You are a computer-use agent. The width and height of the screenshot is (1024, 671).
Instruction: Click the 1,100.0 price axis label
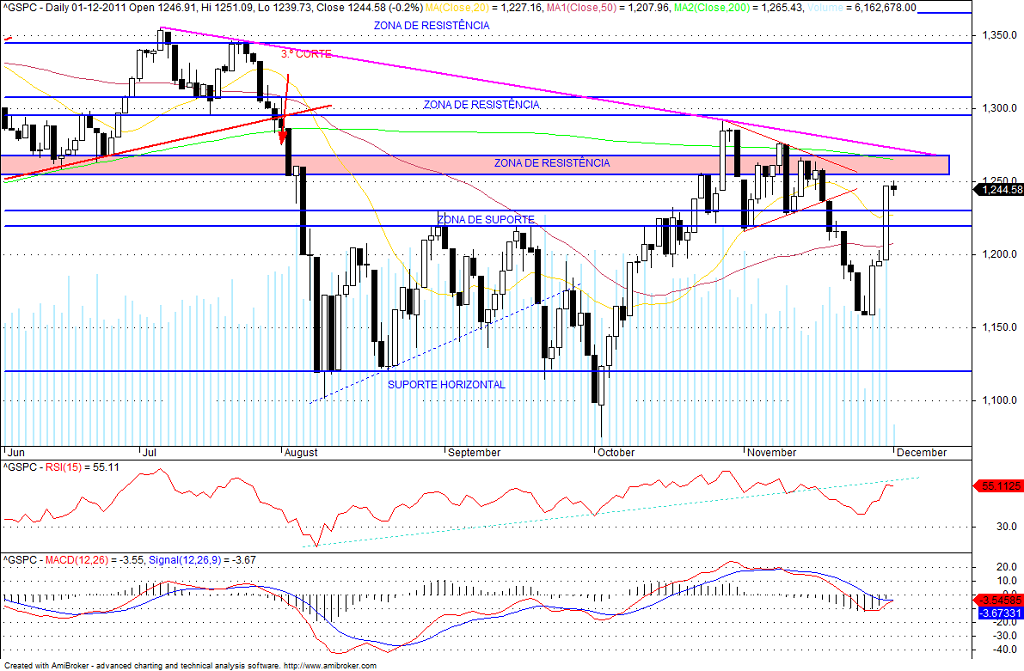pos(999,401)
